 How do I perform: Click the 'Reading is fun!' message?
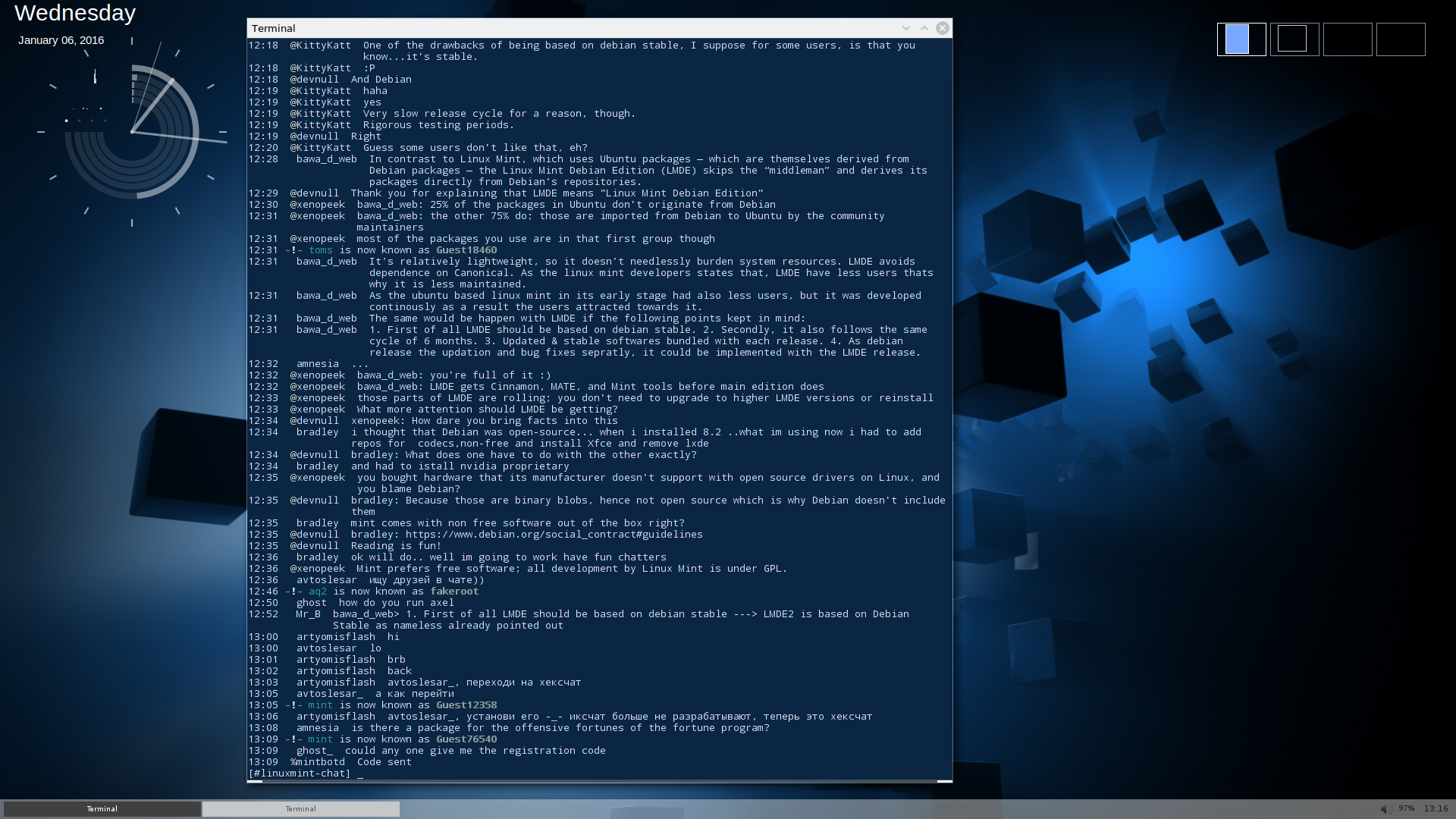click(396, 546)
